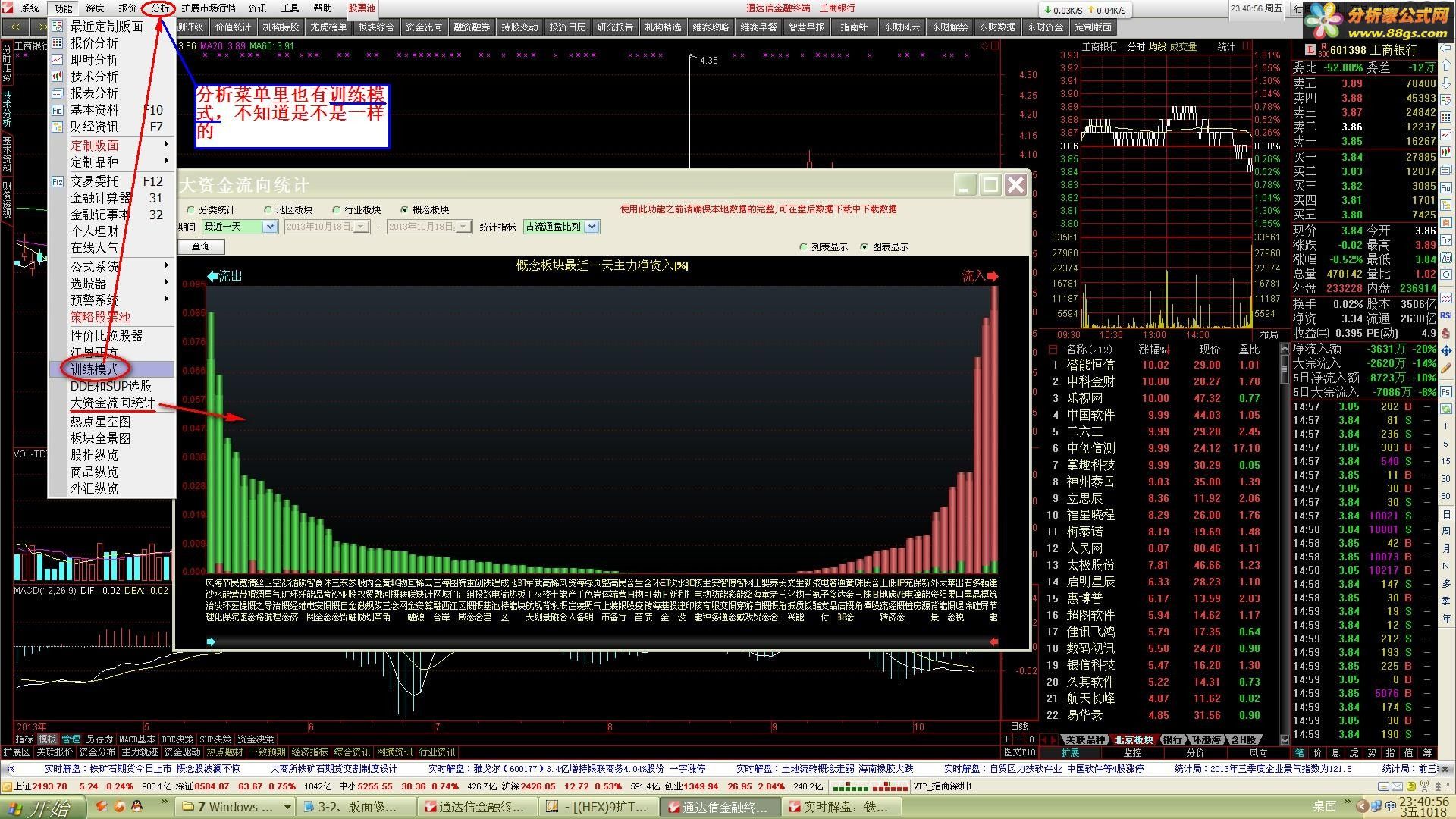Switch to 银行 tab
The image size is (1456, 819).
pos(1172,739)
